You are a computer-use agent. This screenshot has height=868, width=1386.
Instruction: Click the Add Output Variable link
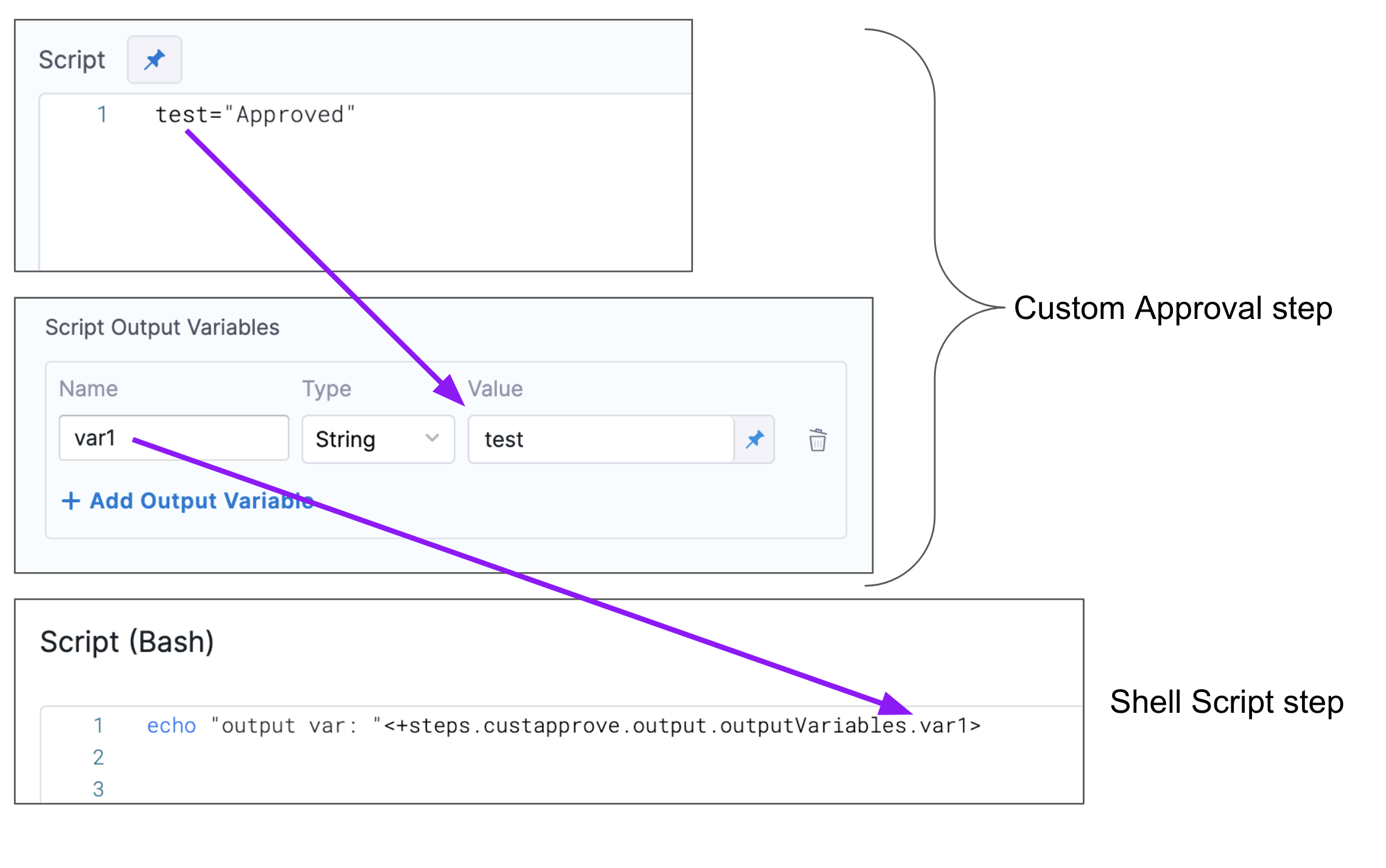(201, 501)
